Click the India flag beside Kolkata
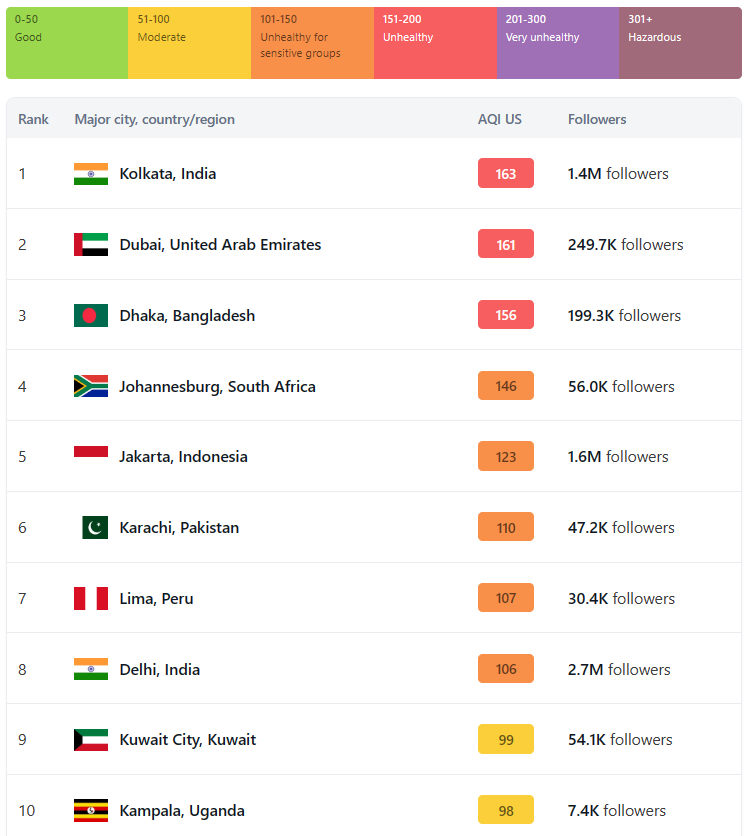The height and width of the screenshot is (836, 749). point(91,174)
